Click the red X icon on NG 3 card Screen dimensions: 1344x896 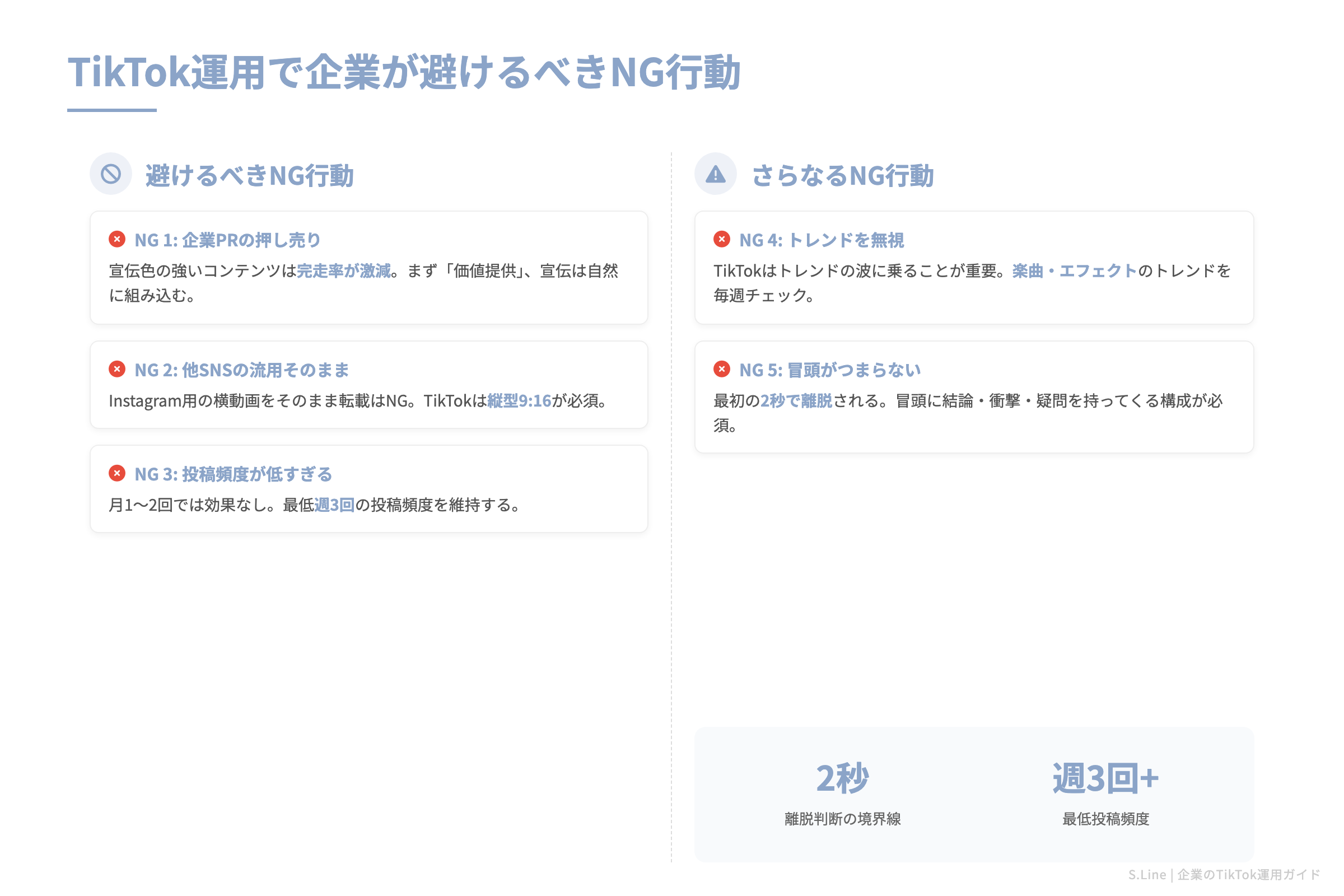[x=118, y=474]
